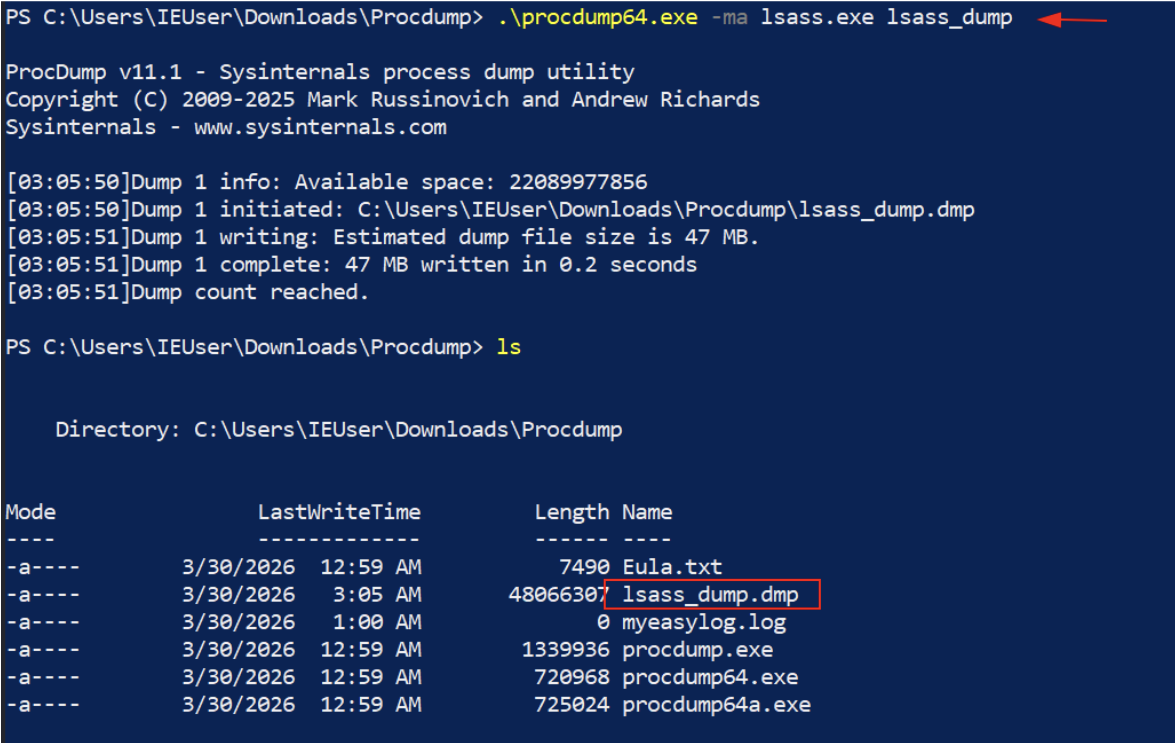
Task: Click the Length column header
Action: click(571, 512)
